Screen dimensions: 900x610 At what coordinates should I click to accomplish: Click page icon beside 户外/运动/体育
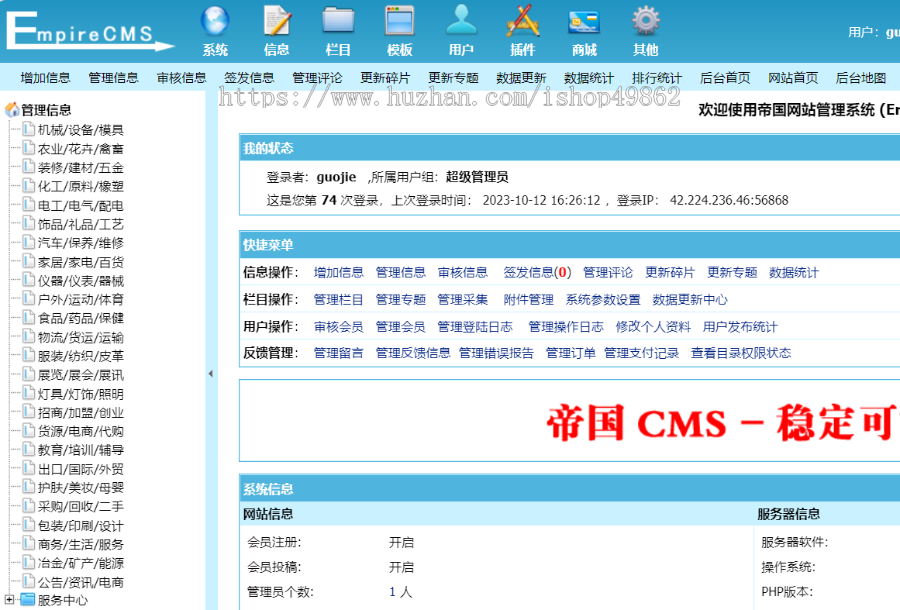29,298
